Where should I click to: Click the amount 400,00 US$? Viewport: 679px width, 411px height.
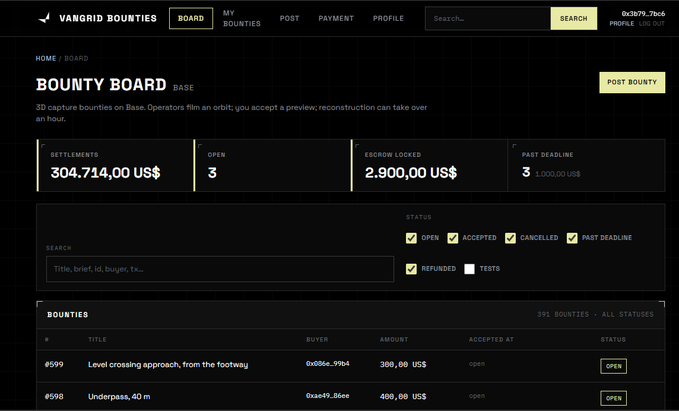point(403,397)
